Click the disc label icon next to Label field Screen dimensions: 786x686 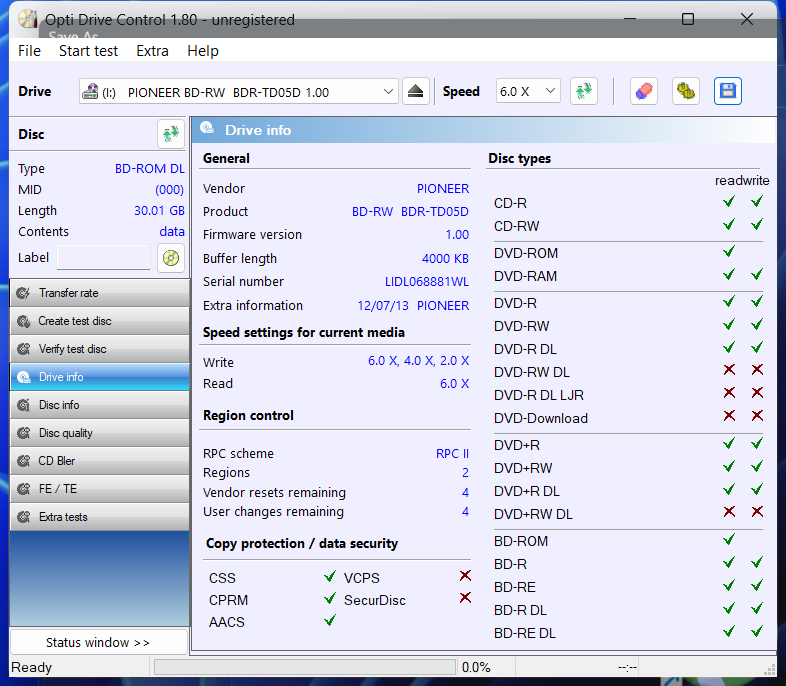point(171,258)
